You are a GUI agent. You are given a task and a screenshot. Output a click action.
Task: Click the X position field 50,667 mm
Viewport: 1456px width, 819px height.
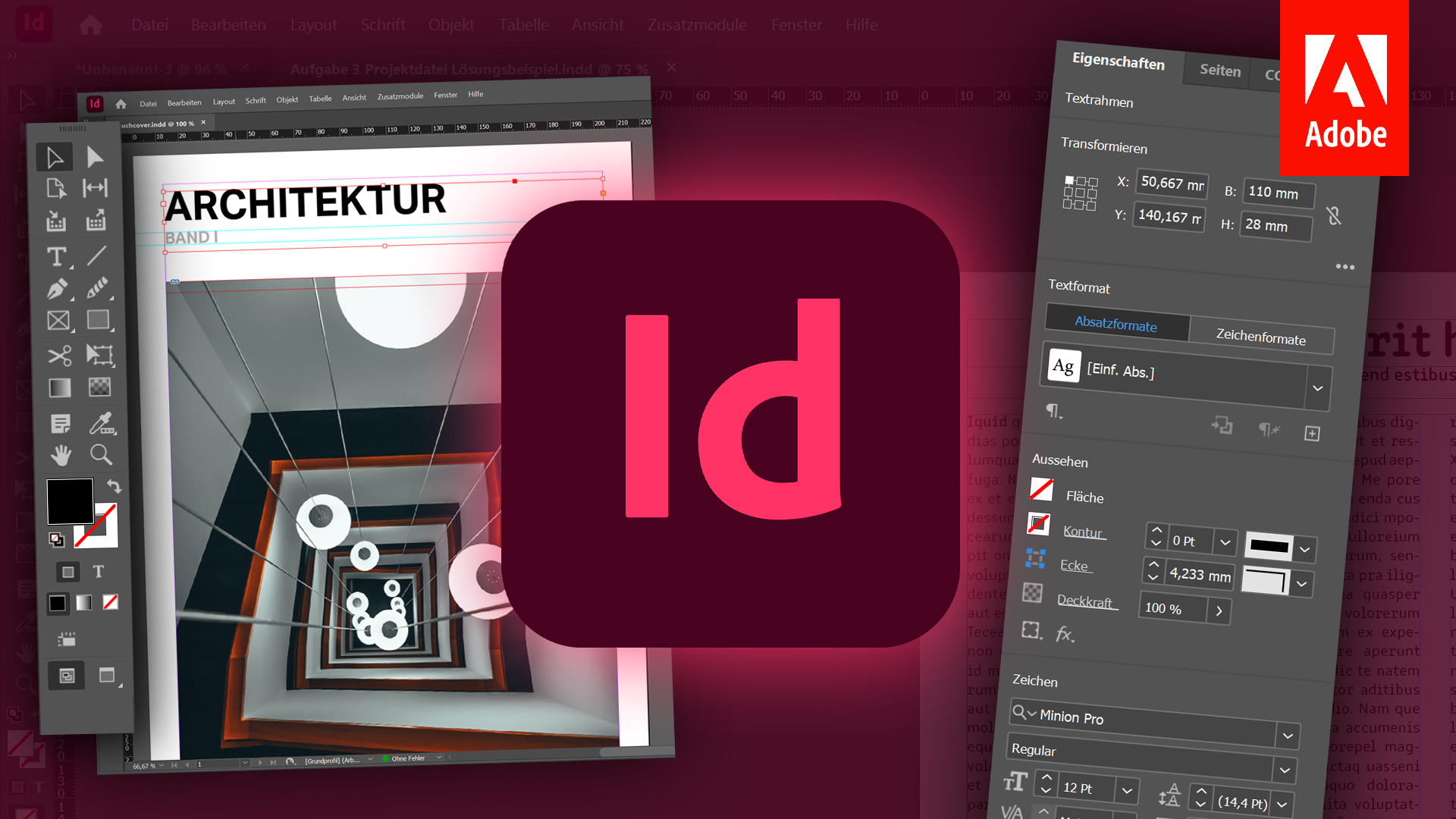point(1171,184)
